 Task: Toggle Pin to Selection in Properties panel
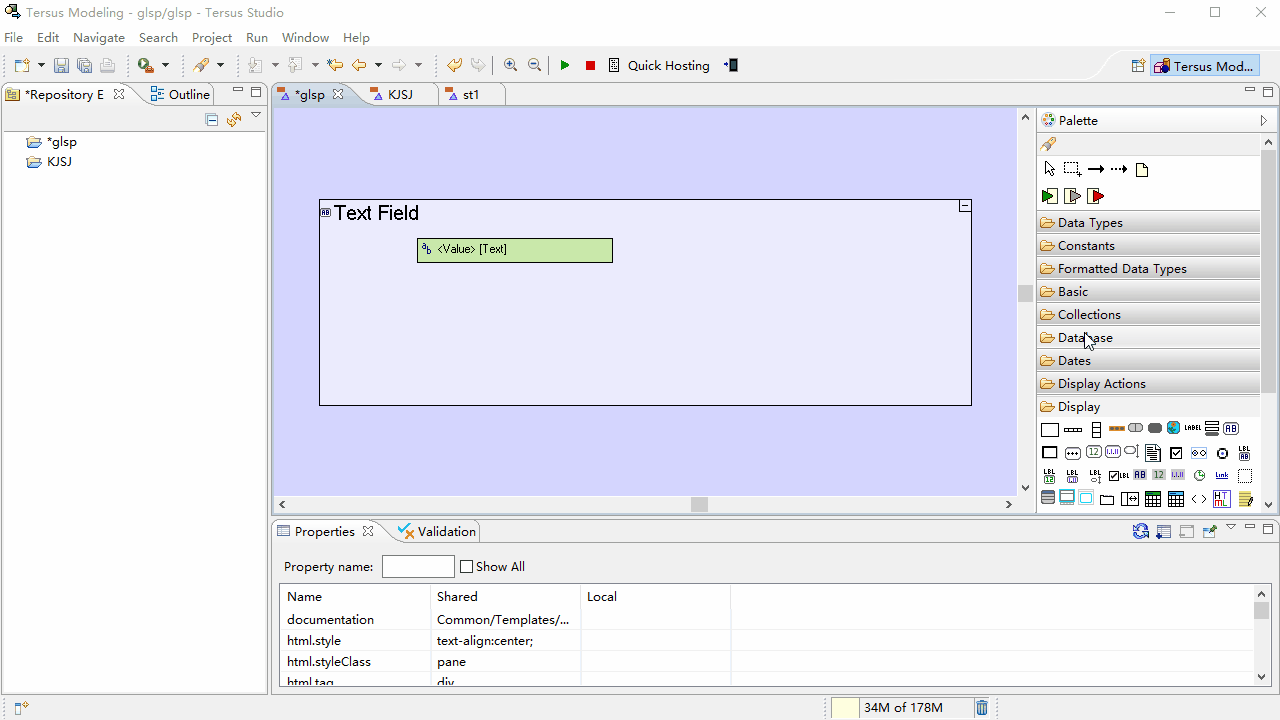pyautogui.click(x=1210, y=531)
